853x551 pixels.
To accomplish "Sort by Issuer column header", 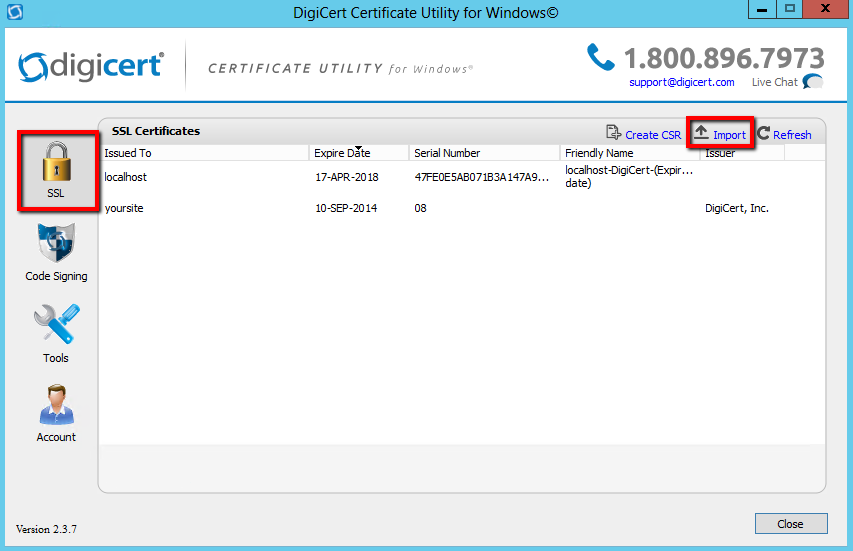I will click(741, 153).
